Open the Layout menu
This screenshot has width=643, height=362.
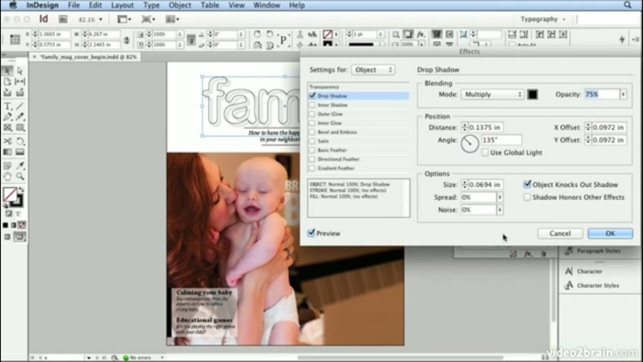[122, 5]
